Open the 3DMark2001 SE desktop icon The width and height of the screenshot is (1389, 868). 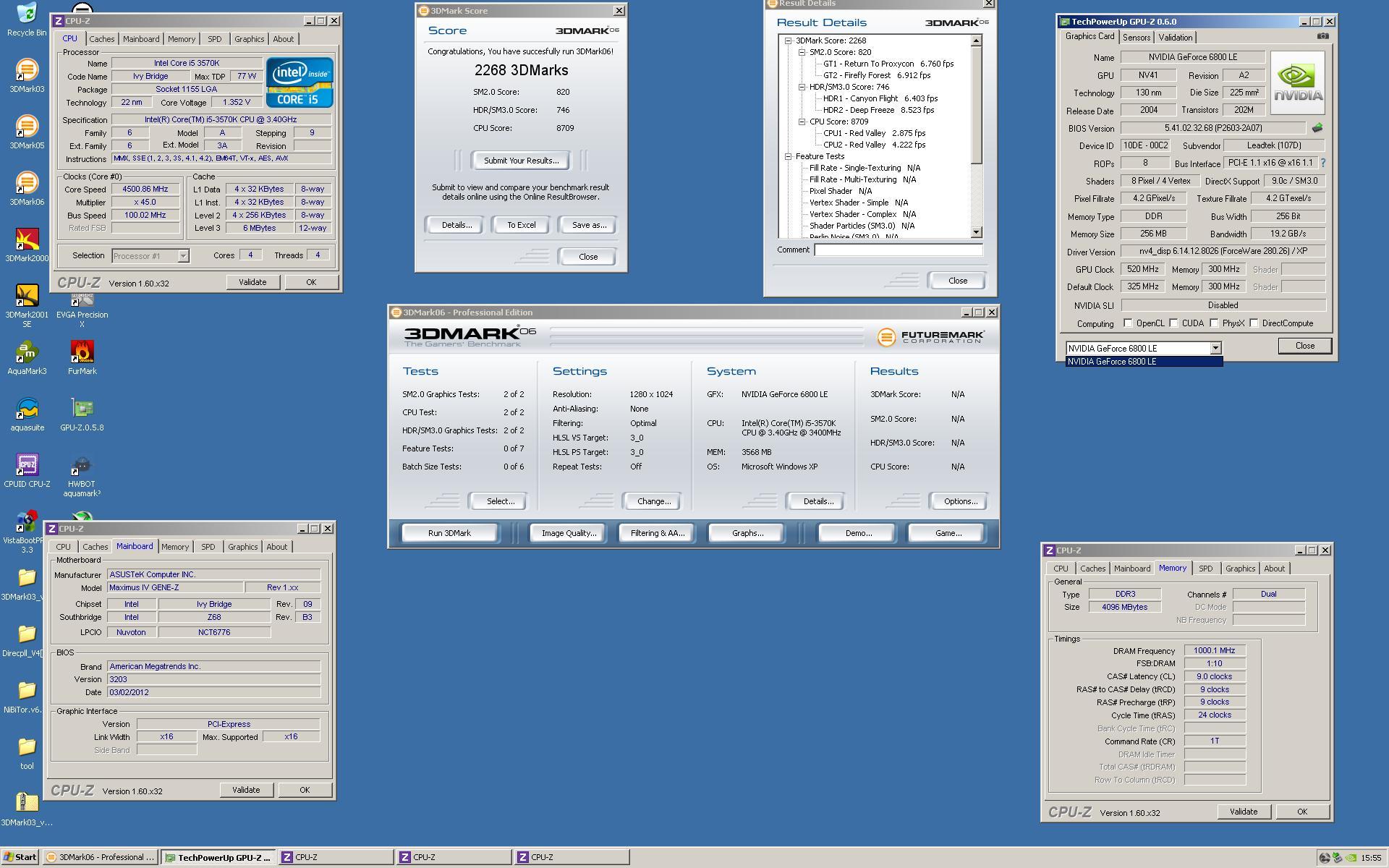[27, 306]
